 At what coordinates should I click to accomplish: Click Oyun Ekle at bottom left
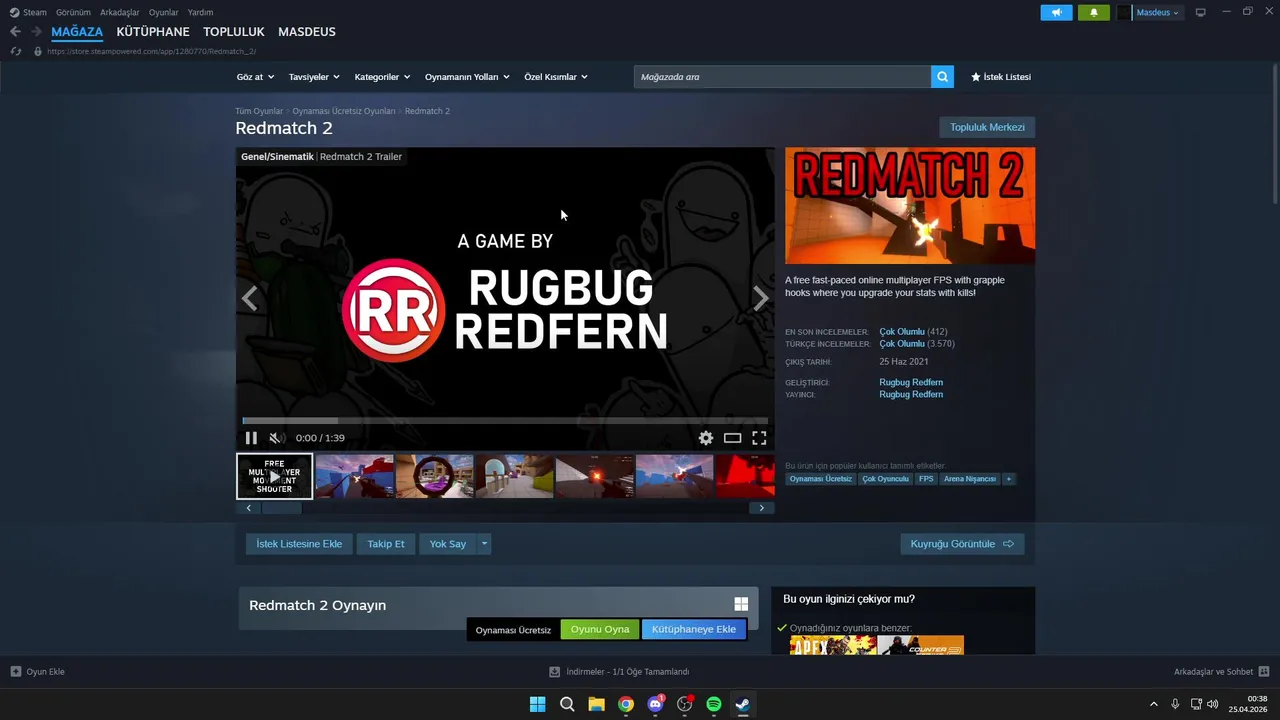click(38, 672)
